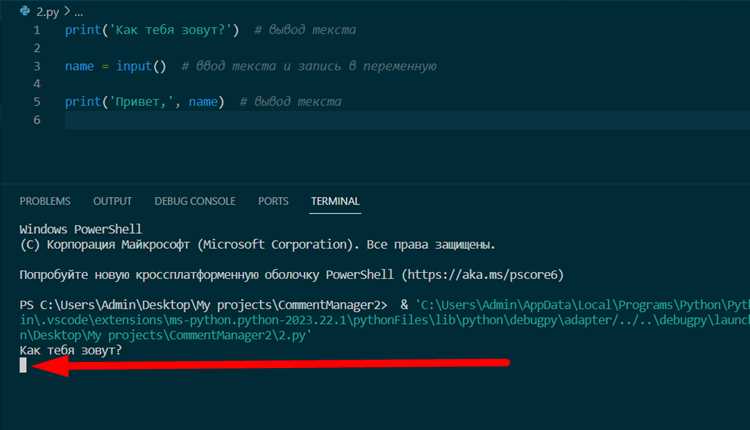Click the empty line 6 in editor
The height and width of the screenshot is (430, 750).
[407, 120]
